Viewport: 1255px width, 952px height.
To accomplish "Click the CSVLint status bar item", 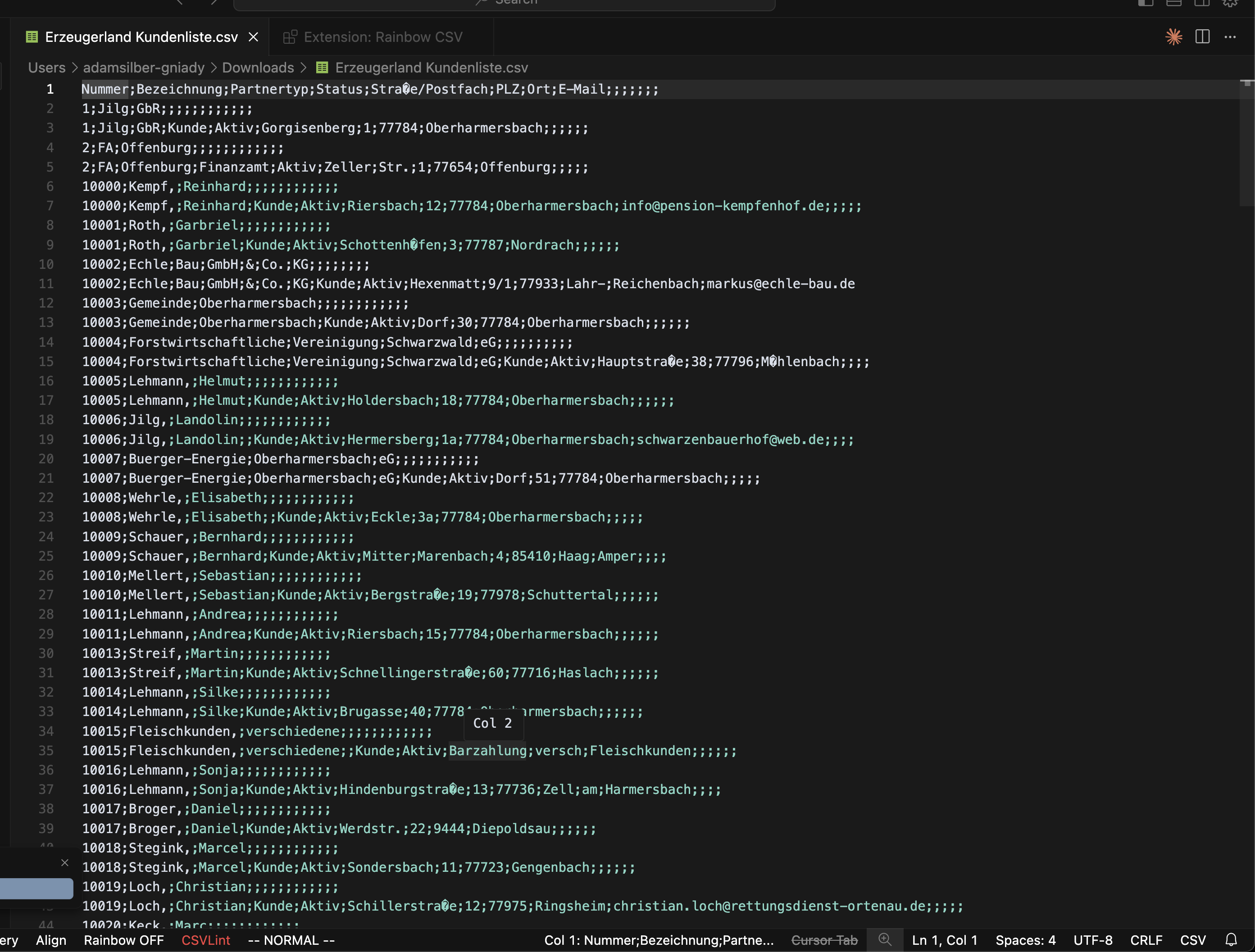I will tap(206, 940).
